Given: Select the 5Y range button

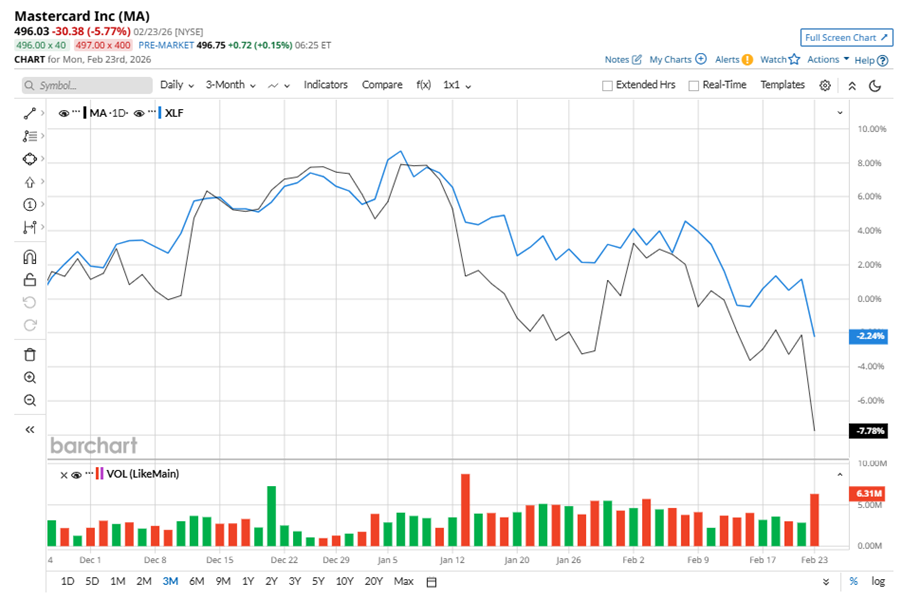Looking at the screenshot, I should (318, 581).
